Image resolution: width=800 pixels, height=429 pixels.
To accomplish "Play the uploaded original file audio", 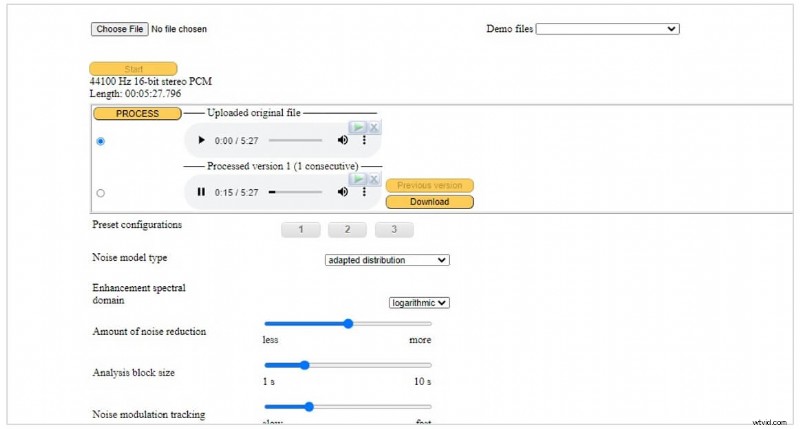I will [x=201, y=141].
